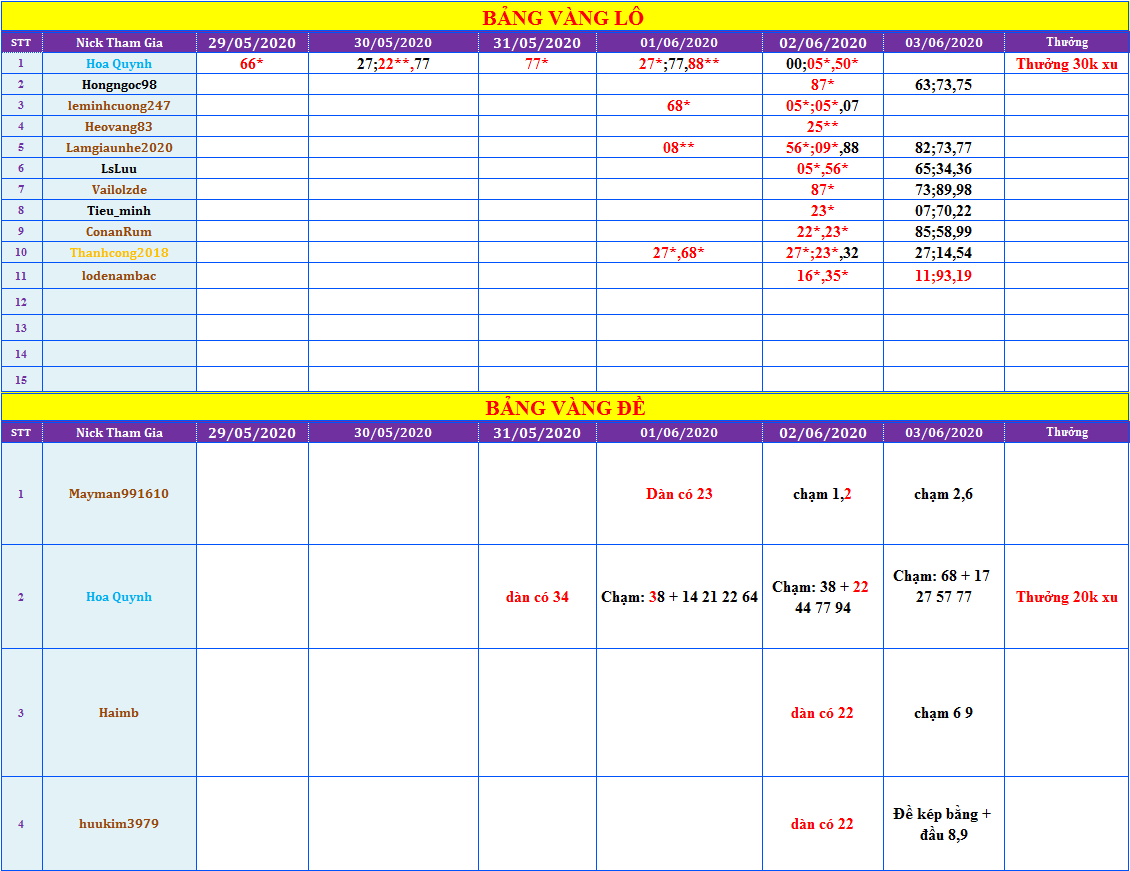Select the cell '27*;77,88**'
1130x871 pixels.
(679, 63)
